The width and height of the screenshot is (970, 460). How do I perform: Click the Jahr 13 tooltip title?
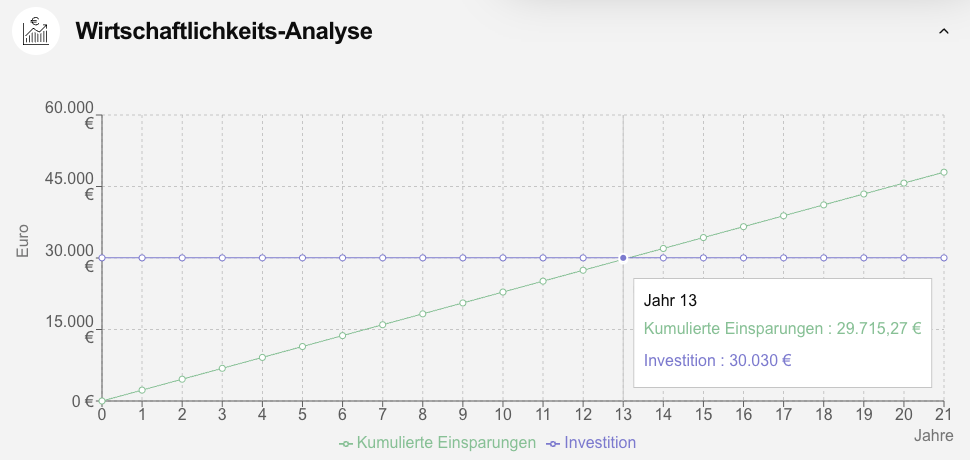(x=670, y=300)
